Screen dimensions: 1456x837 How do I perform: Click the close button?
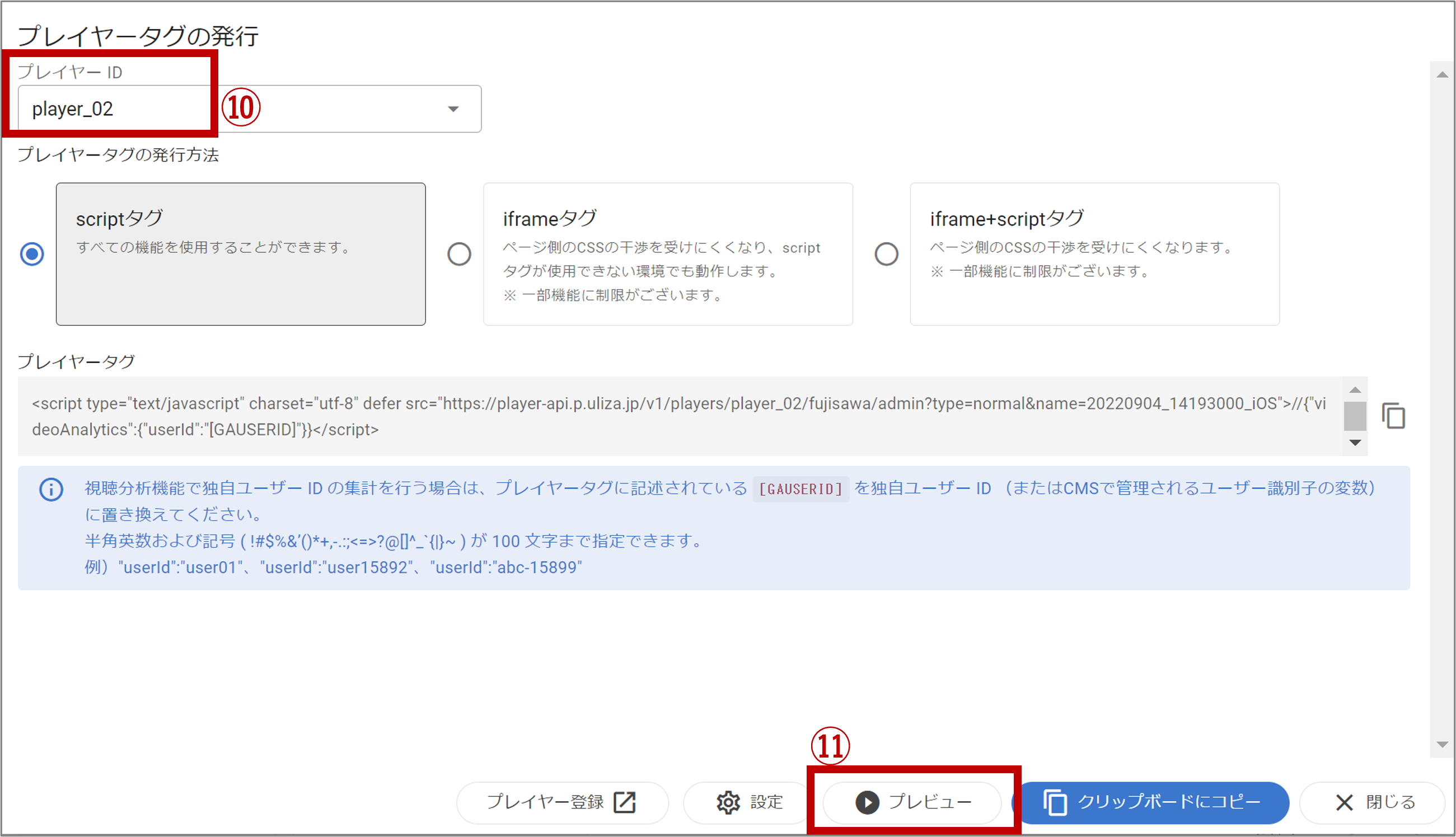click(1373, 802)
